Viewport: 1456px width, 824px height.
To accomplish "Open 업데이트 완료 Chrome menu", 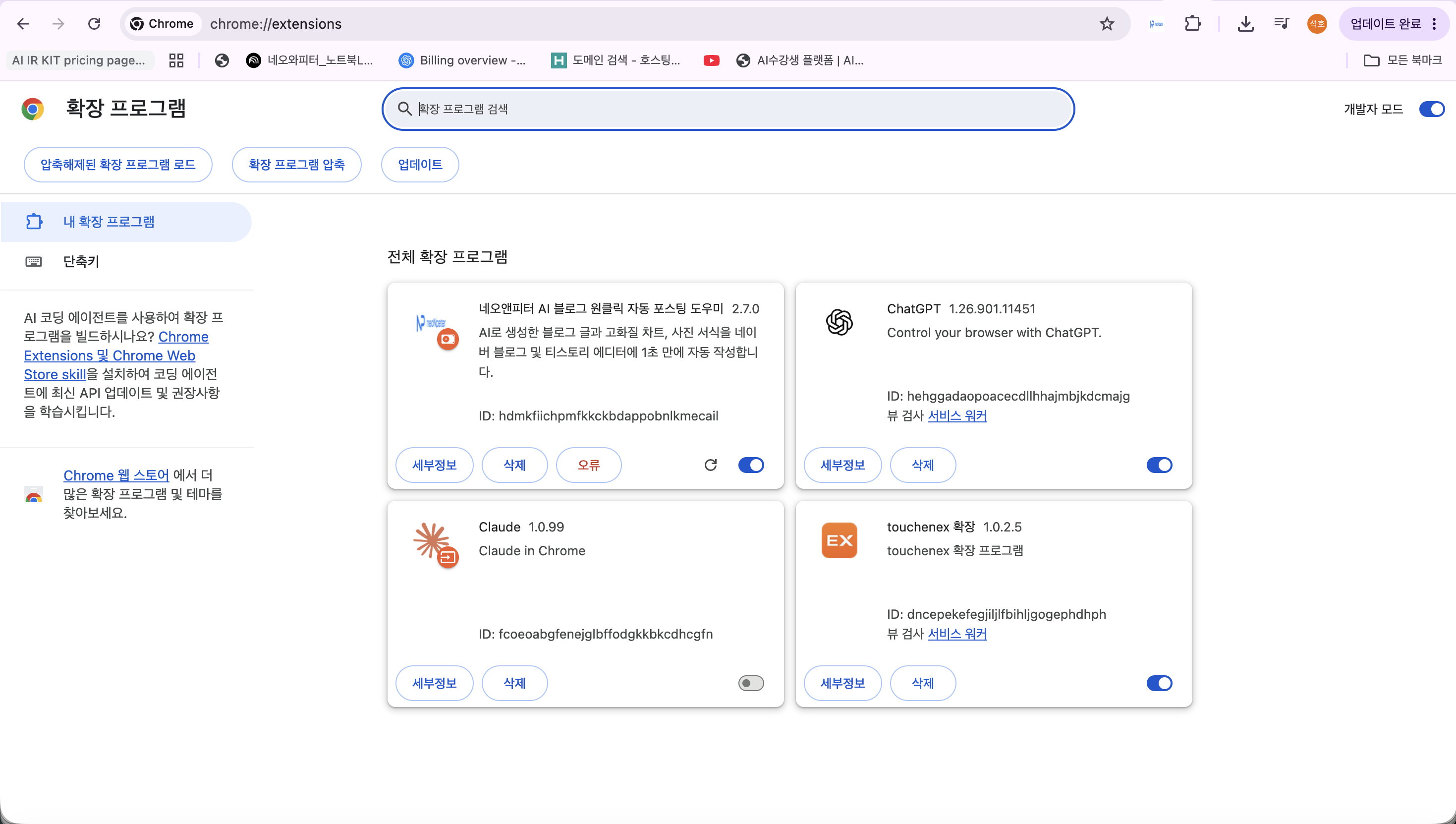I will click(x=1393, y=24).
